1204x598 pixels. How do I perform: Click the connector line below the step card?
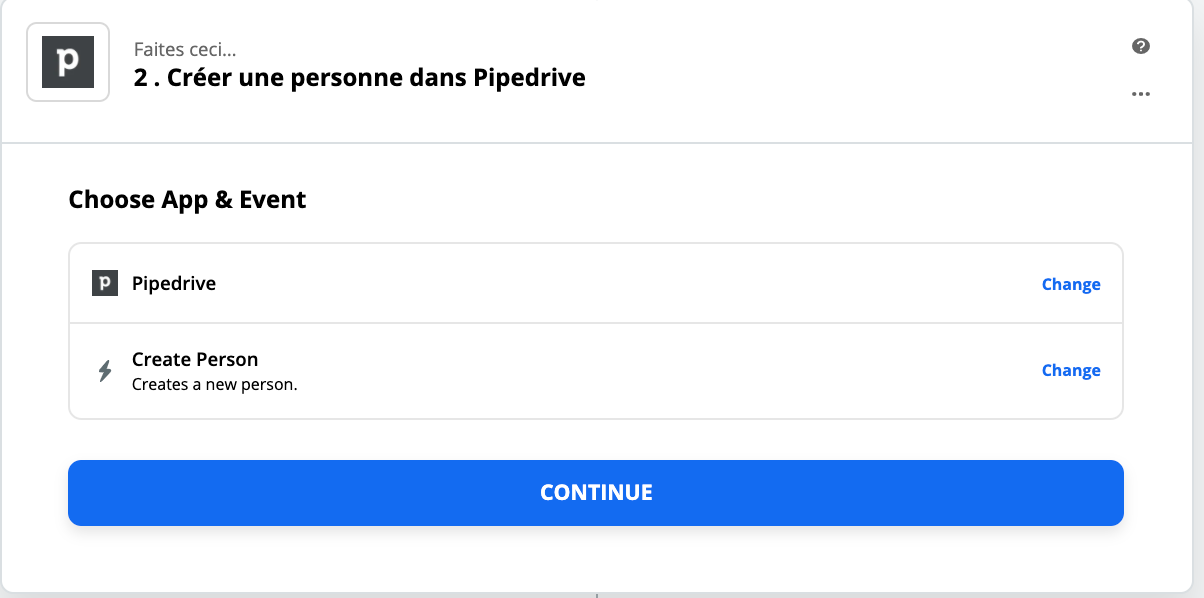tap(597, 595)
